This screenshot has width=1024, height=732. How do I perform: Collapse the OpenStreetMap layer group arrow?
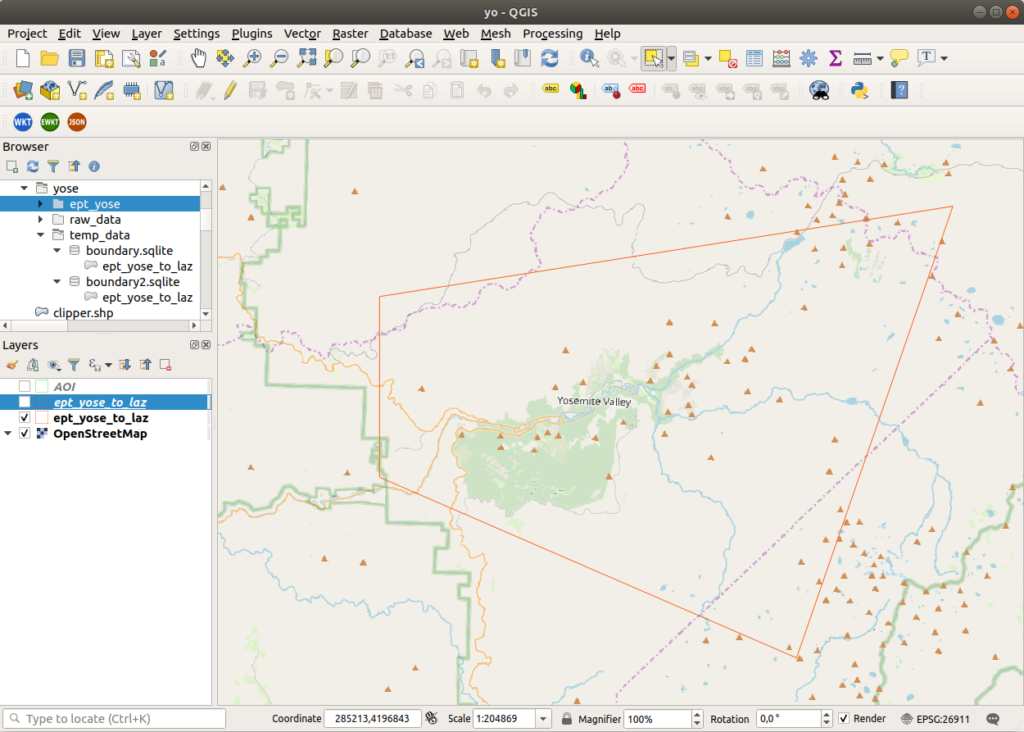point(8,433)
